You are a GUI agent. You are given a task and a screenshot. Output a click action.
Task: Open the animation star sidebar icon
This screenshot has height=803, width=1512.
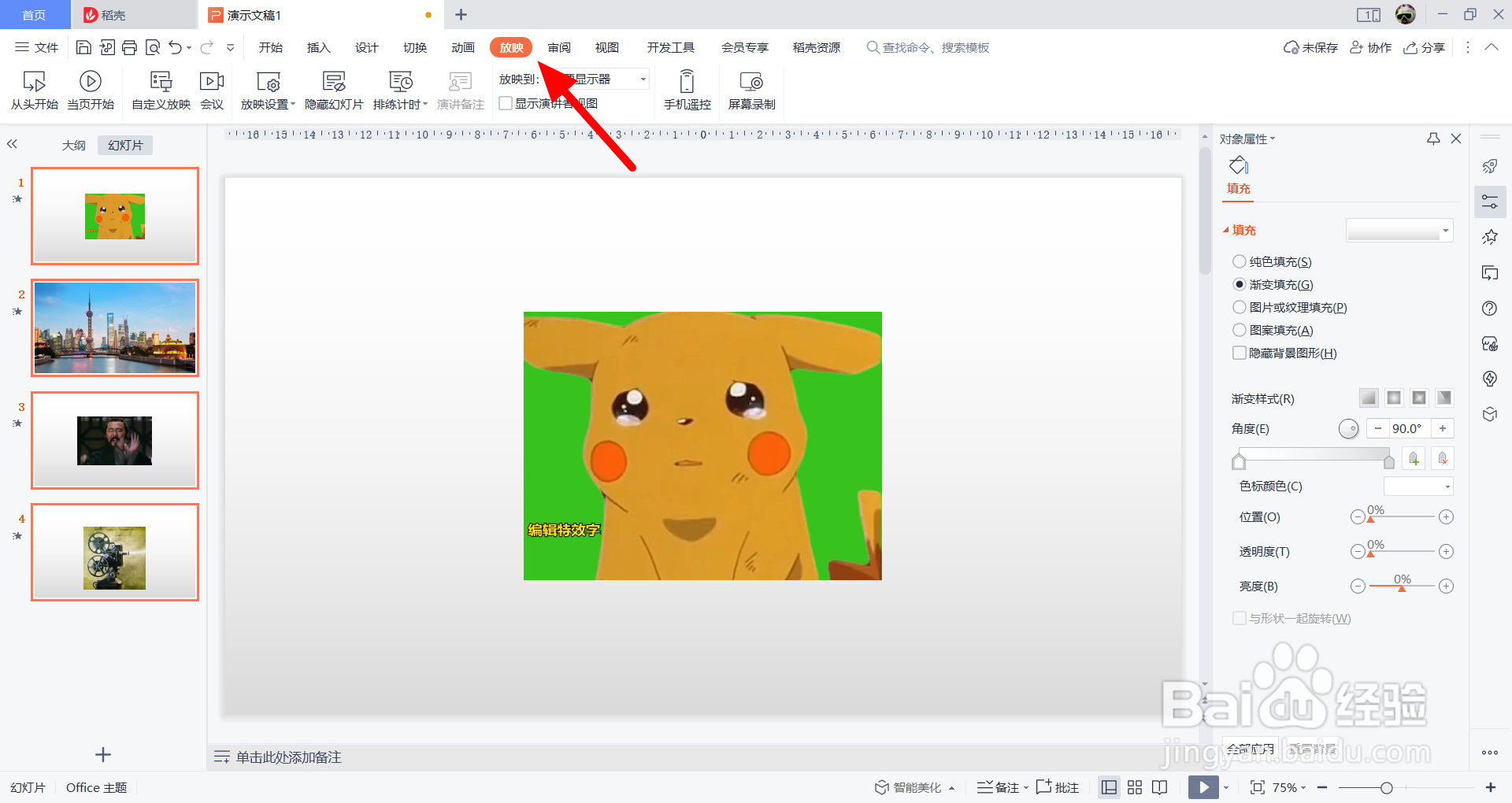(1489, 237)
